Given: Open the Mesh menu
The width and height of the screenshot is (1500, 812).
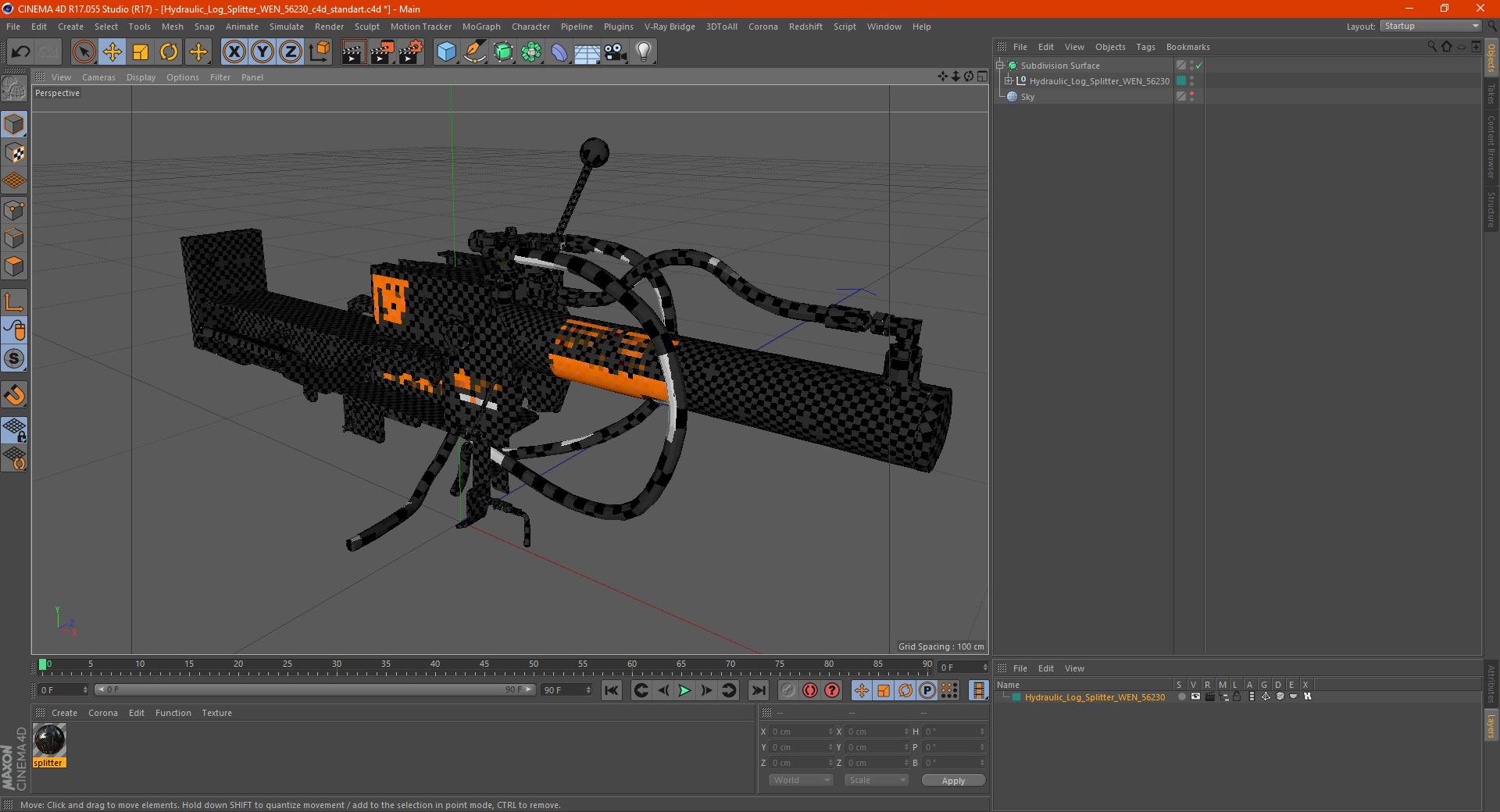Looking at the screenshot, I should [x=172, y=27].
